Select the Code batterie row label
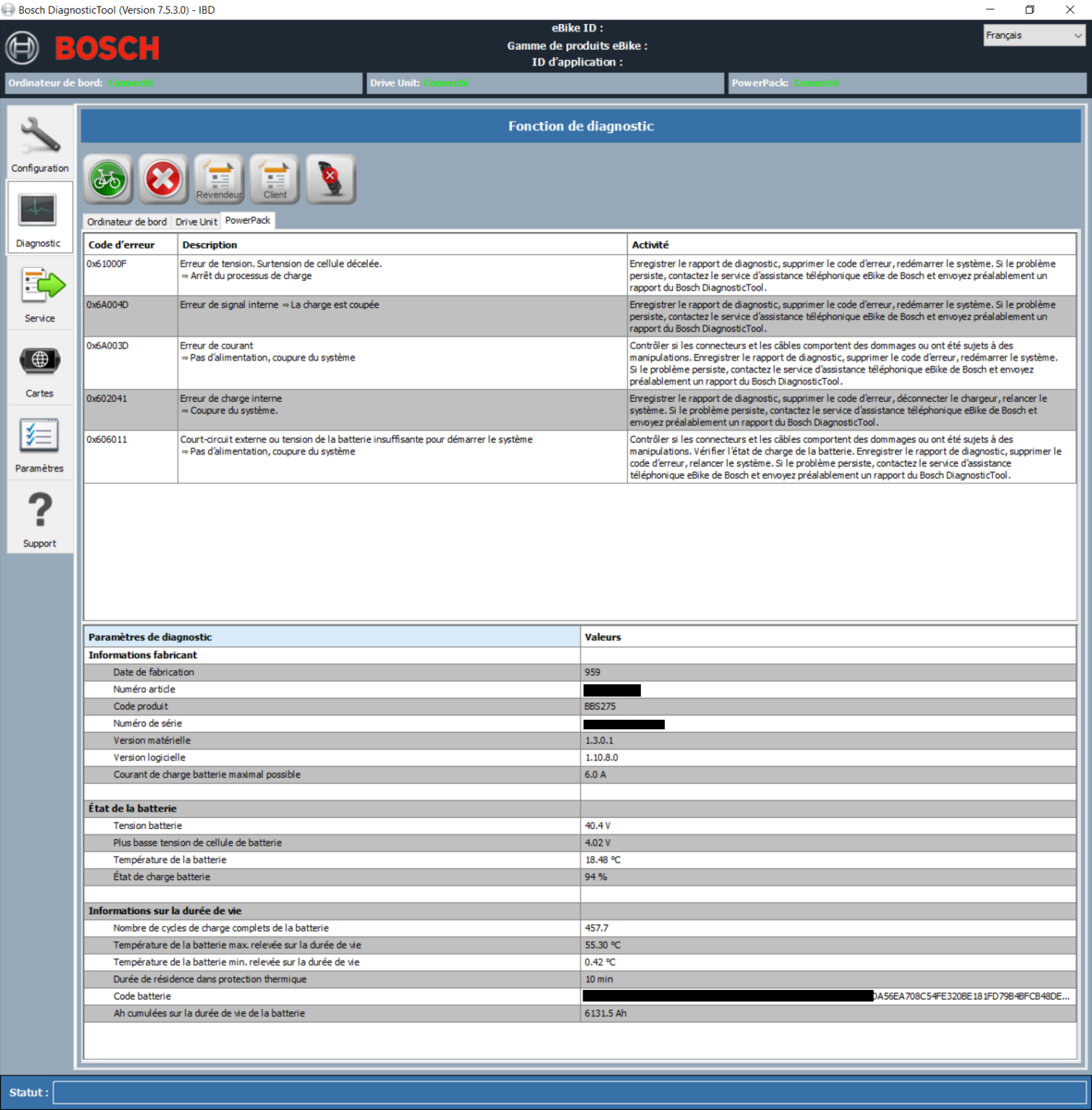The height and width of the screenshot is (1110, 1092). click(142, 996)
